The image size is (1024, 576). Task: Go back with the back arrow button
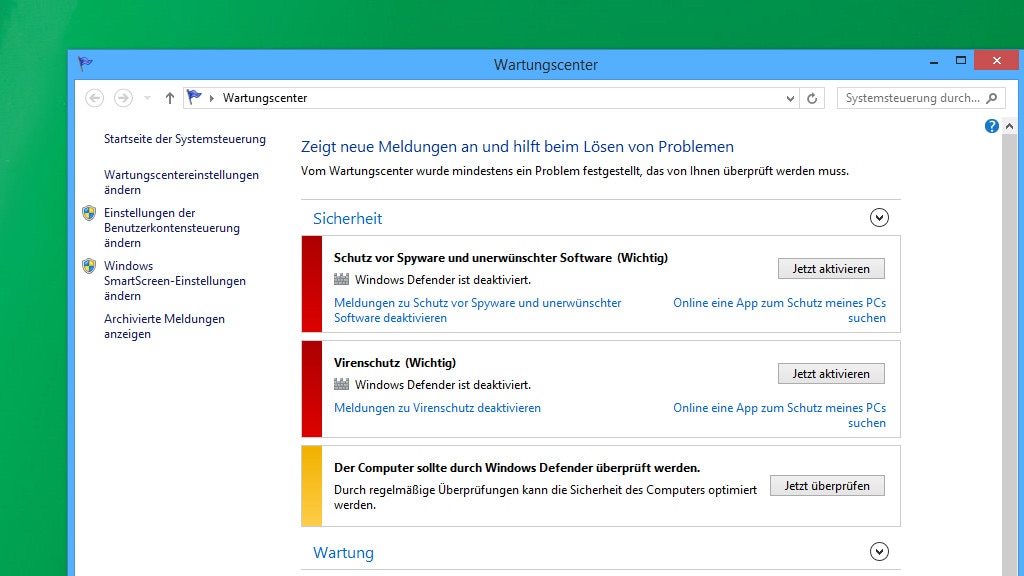pyautogui.click(x=95, y=98)
